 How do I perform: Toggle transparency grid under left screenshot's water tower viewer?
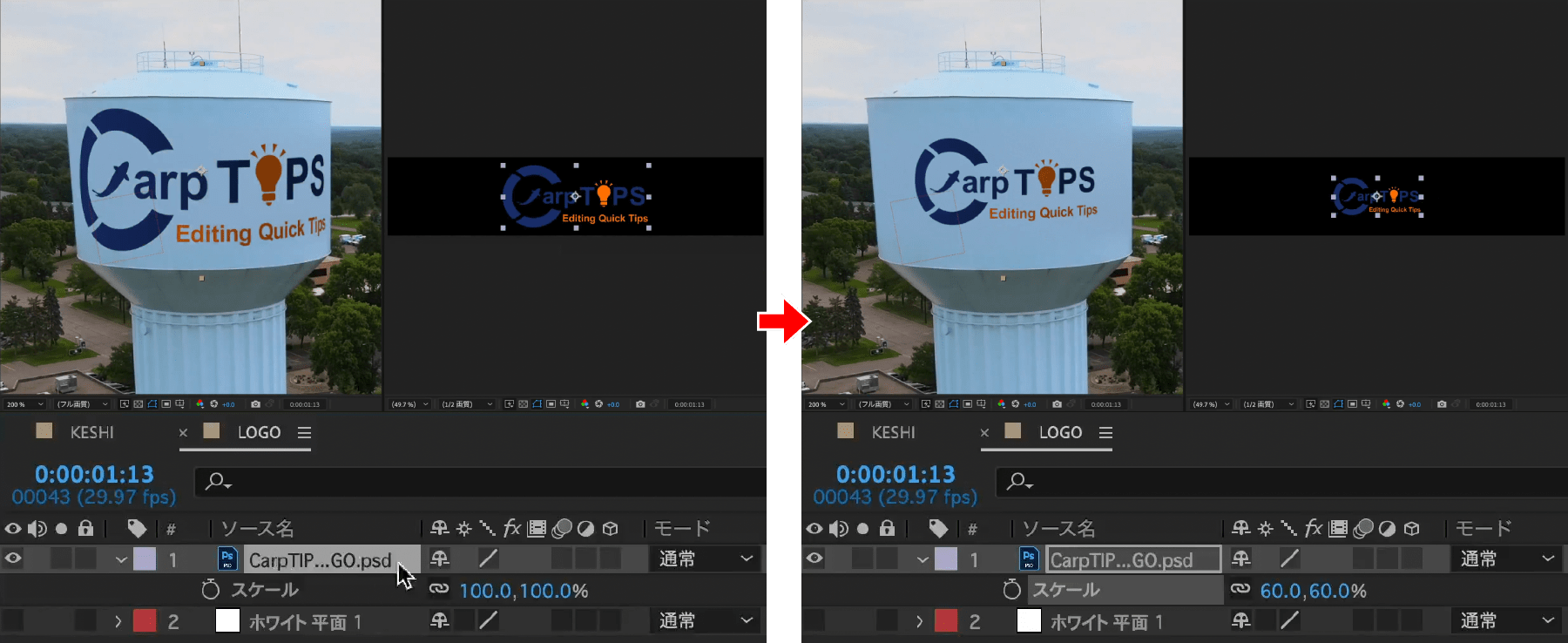coord(139,404)
